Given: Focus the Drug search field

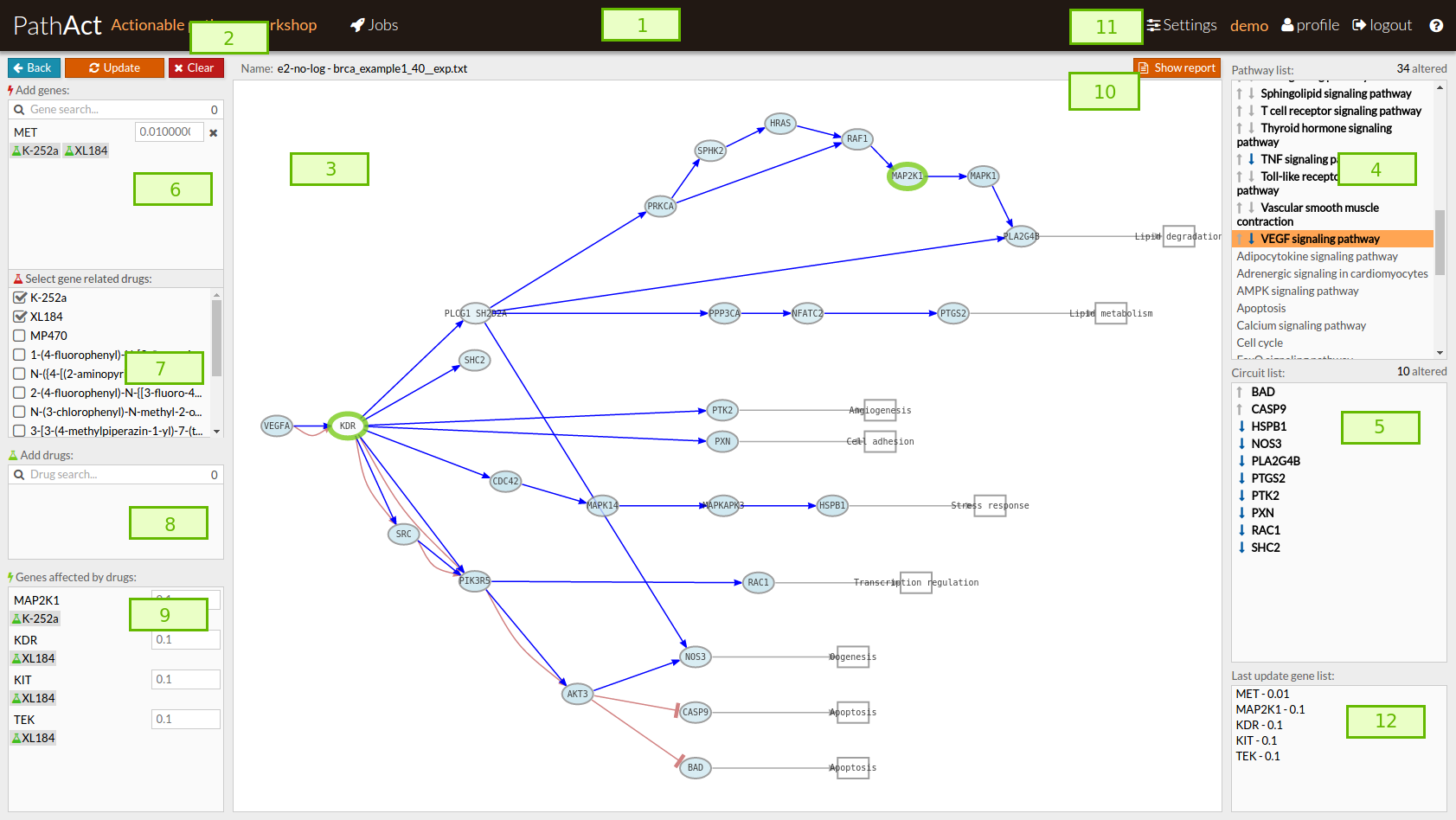Looking at the screenshot, I should [116, 475].
